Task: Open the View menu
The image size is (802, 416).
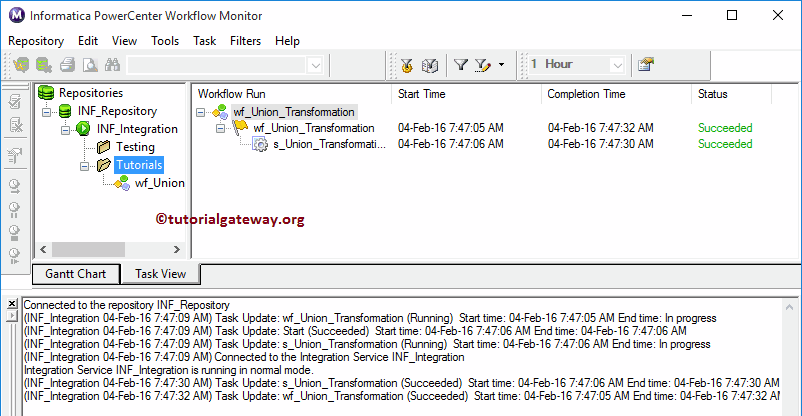Action: point(124,41)
